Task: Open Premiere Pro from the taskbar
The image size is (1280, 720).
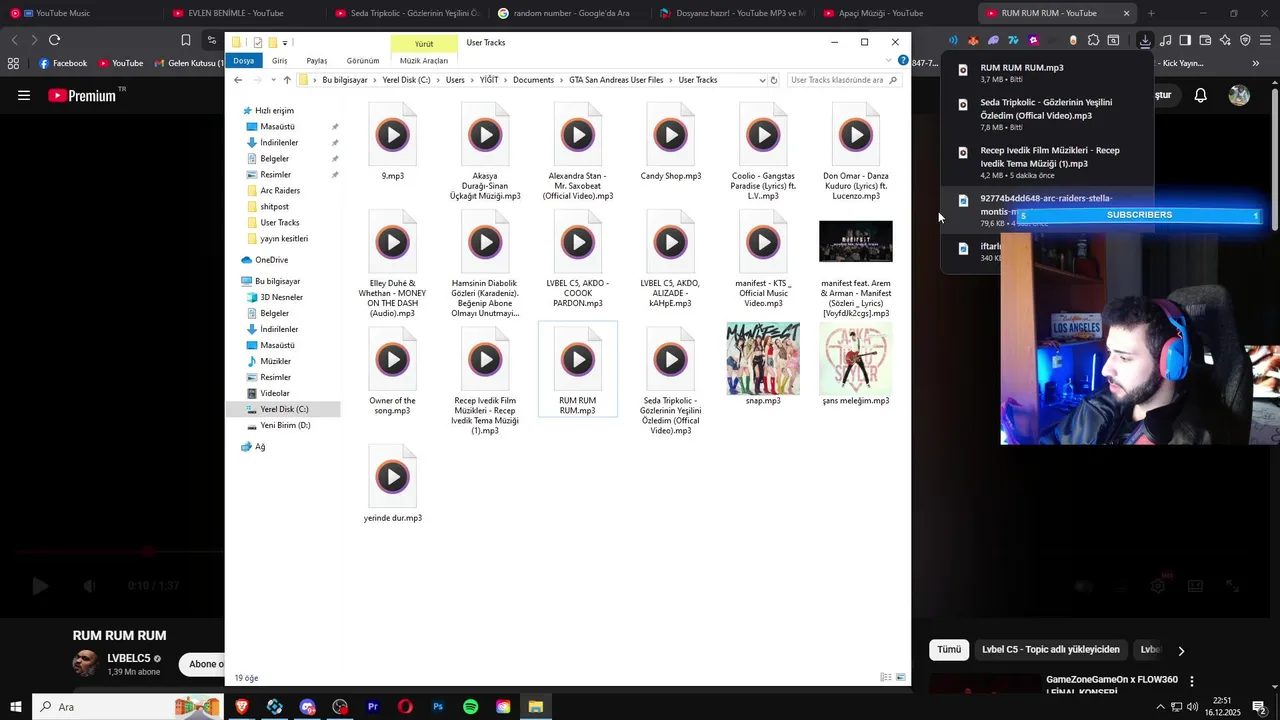Action: (373, 707)
